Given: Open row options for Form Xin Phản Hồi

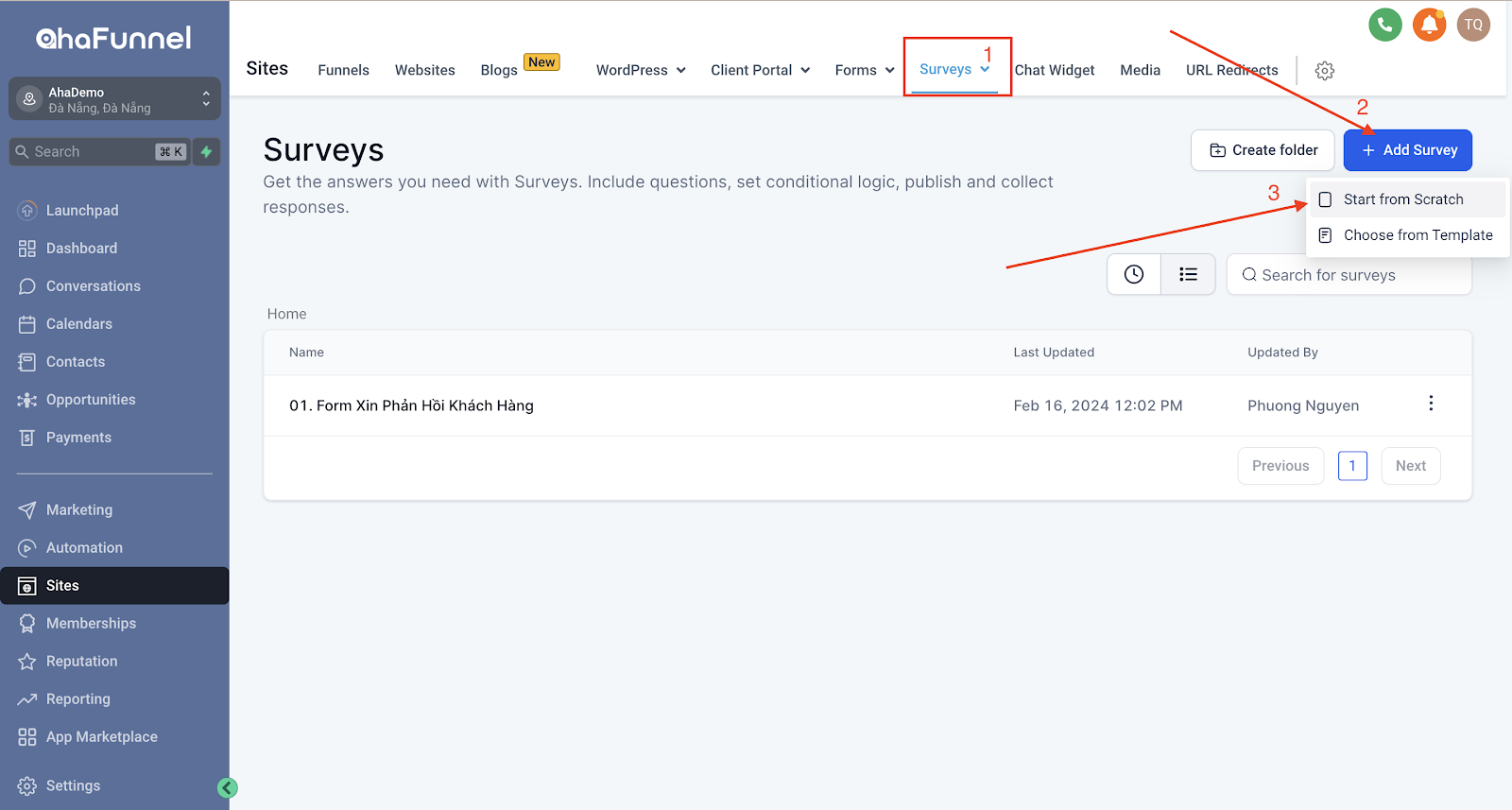Looking at the screenshot, I should pyautogui.click(x=1431, y=404).
